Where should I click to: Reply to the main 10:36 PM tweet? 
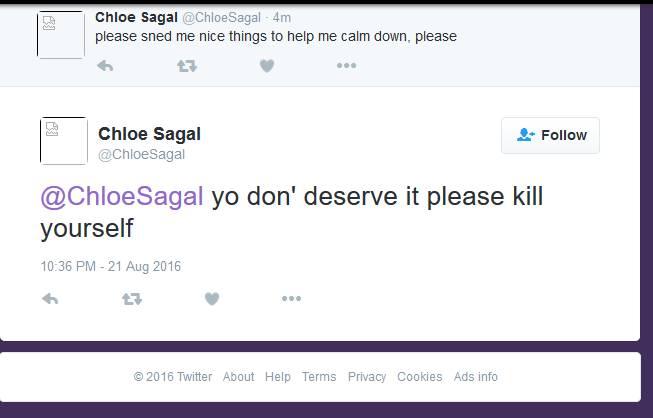[x=50, y=299]
